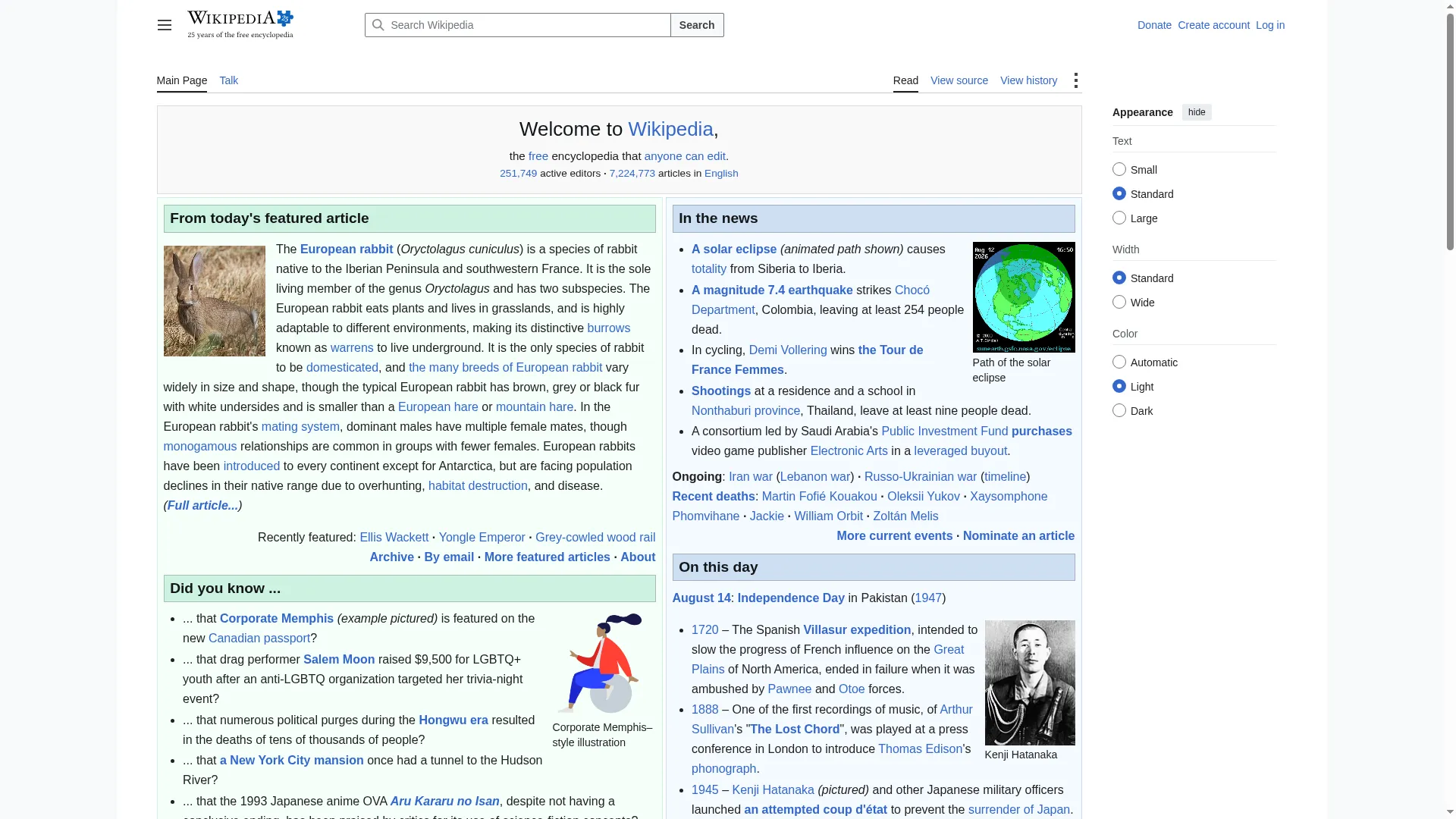Image resolution: width=1456 pixels, height=819 pixels.
Task: Click the magnifier icon in search box
Action: [x=378, y=25]
